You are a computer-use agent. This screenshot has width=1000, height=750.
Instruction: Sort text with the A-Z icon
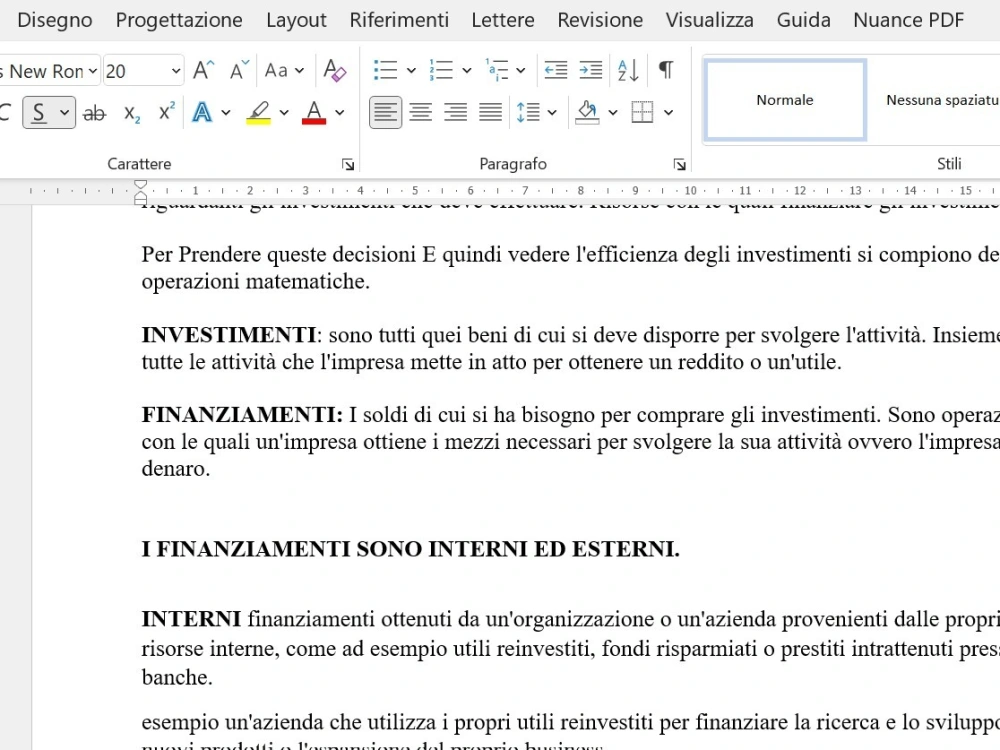click(x=628, y=70)
